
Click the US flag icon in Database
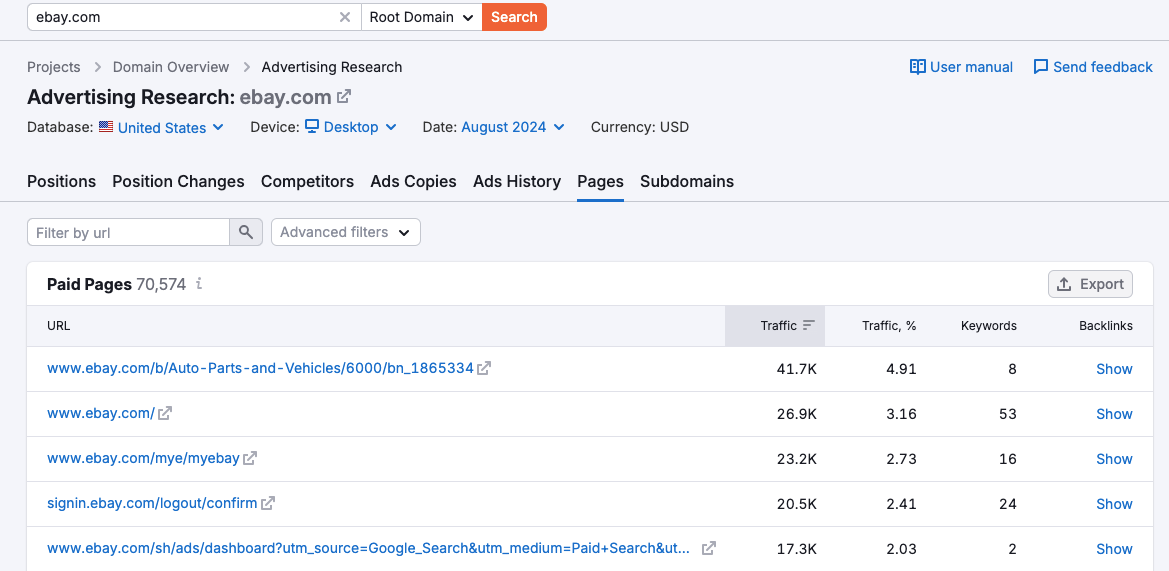click(106, 127)
